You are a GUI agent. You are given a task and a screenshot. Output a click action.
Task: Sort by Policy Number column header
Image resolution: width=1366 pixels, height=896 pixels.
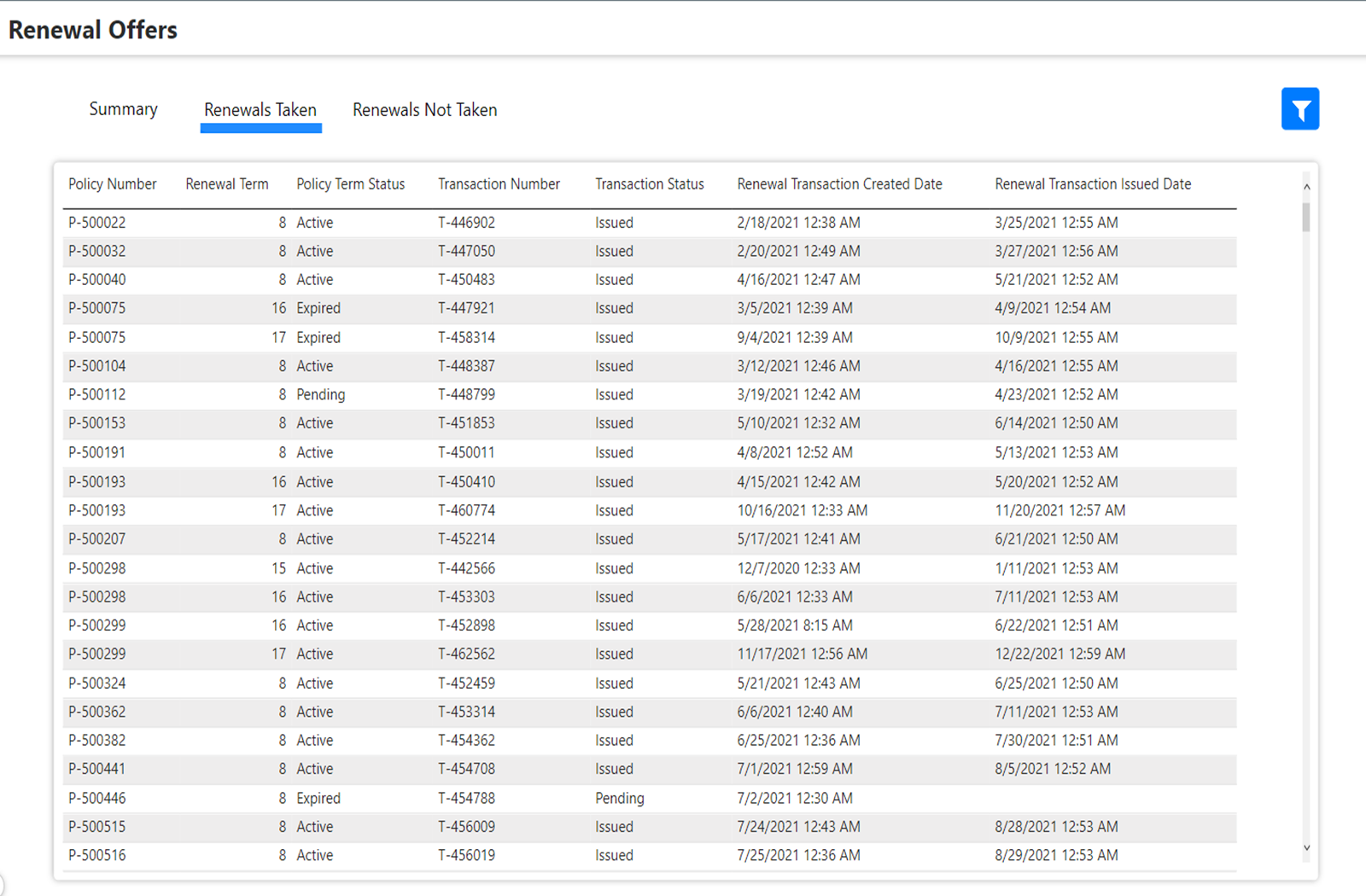[x=113, y=184]
